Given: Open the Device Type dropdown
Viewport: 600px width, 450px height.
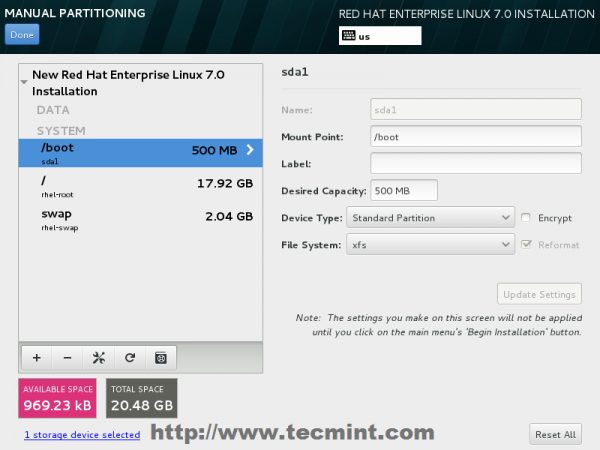Looking at the screenshot, I should [430, 218].
